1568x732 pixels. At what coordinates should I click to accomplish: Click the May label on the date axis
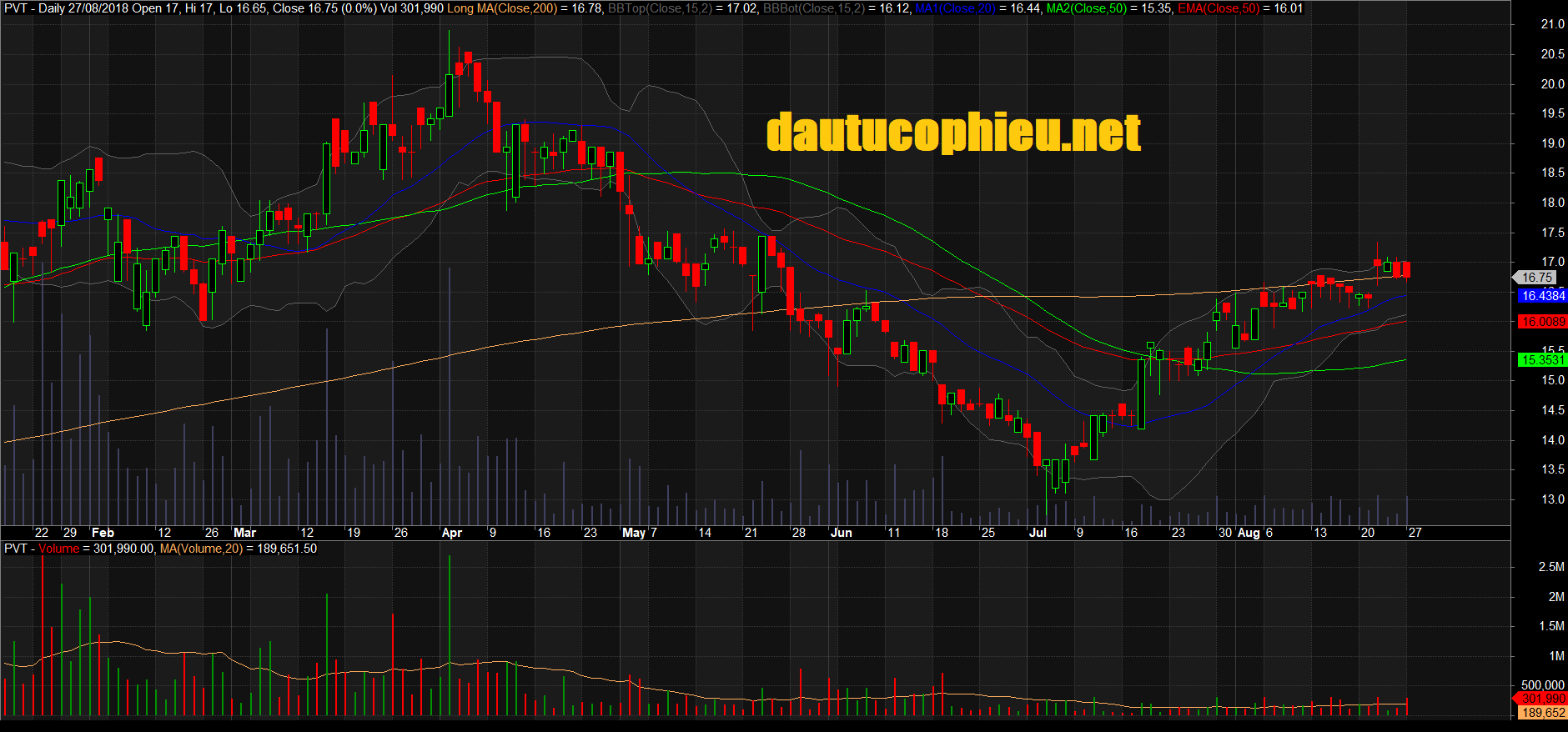point(634,533)
